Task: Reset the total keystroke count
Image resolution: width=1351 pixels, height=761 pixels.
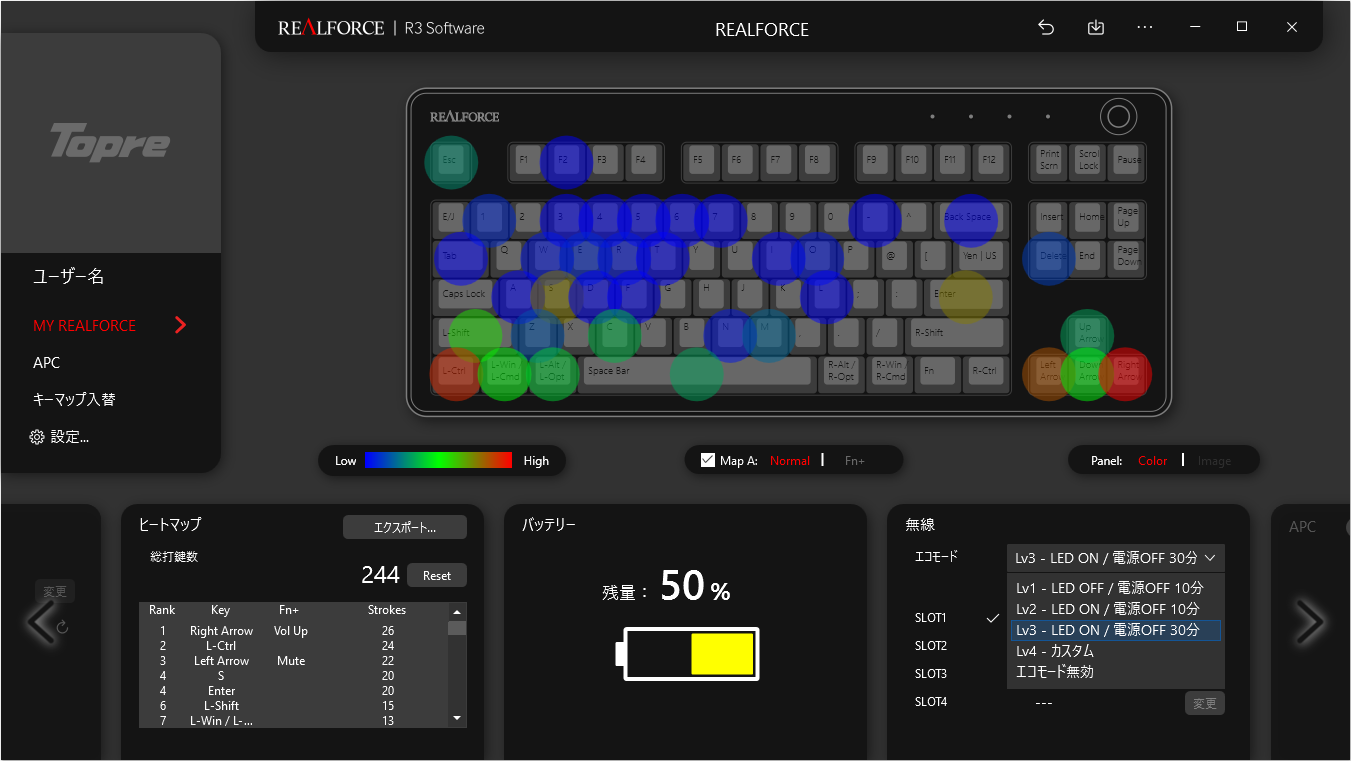Action: (437, 576)
